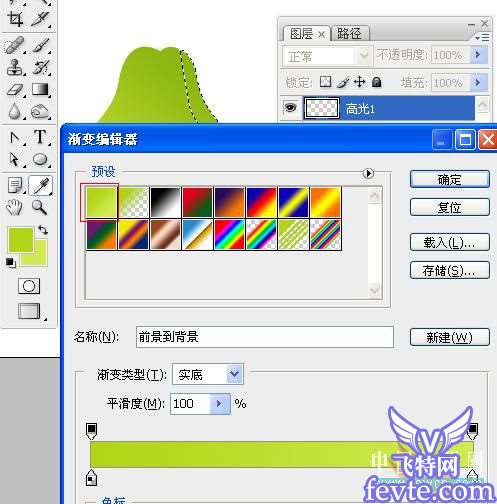Select the chrome gradient preset
The height and width of the screenshot is (504, 497).
tap(198, 234)
